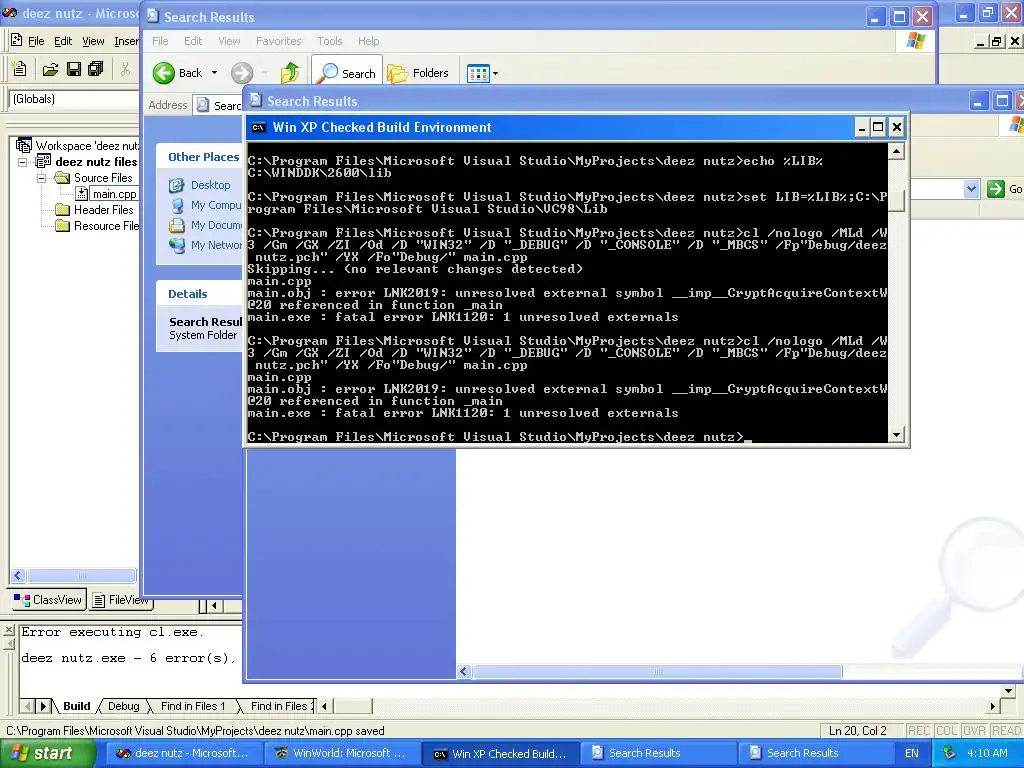Click the Save All icon in Visual Studio toolbar
The image size is (1024, 768).
click(96, 69)
